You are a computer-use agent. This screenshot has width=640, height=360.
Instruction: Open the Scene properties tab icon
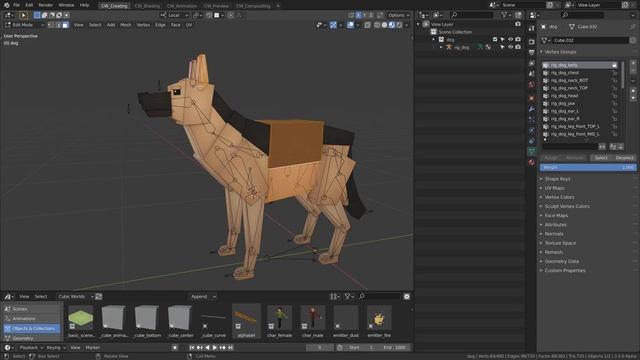pos(531,73)
